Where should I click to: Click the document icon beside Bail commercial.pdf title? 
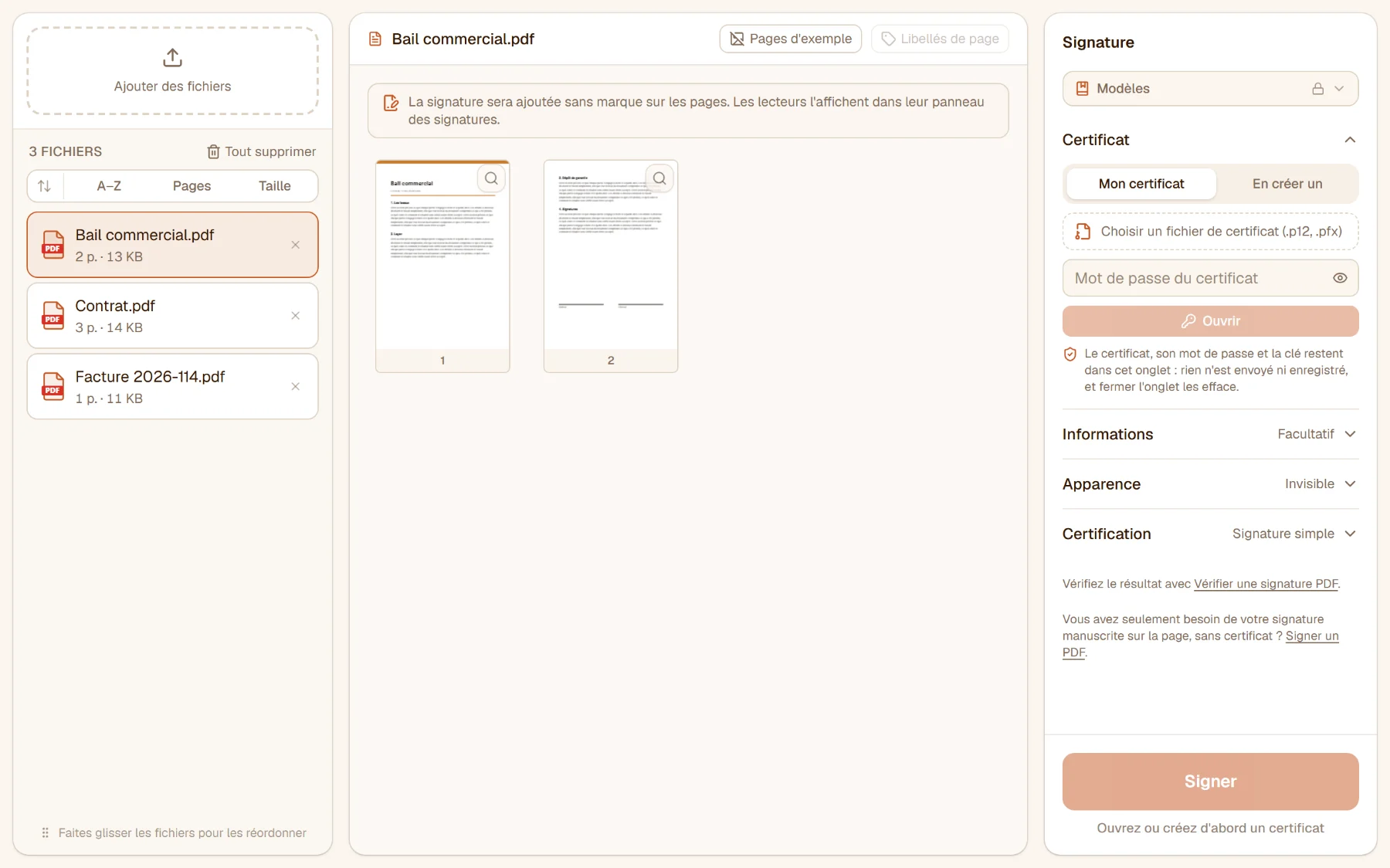point(375,39)
